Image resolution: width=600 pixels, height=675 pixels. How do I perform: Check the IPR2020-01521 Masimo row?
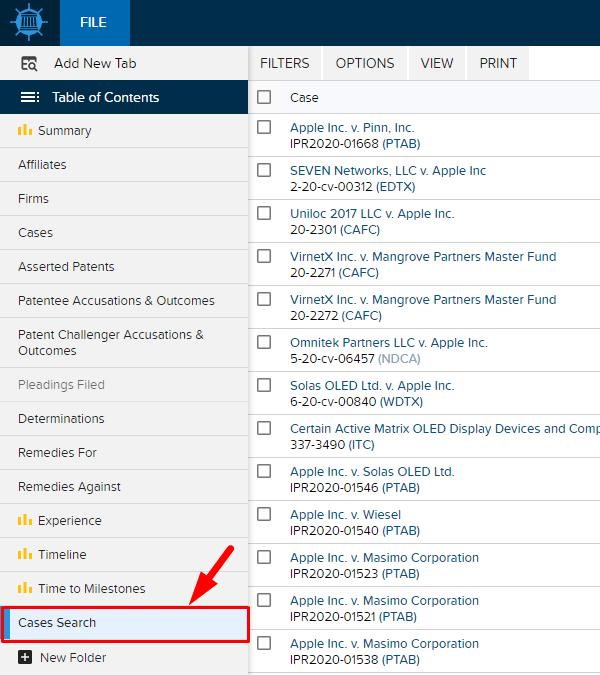pyautogui.click(x=264, y=600)
